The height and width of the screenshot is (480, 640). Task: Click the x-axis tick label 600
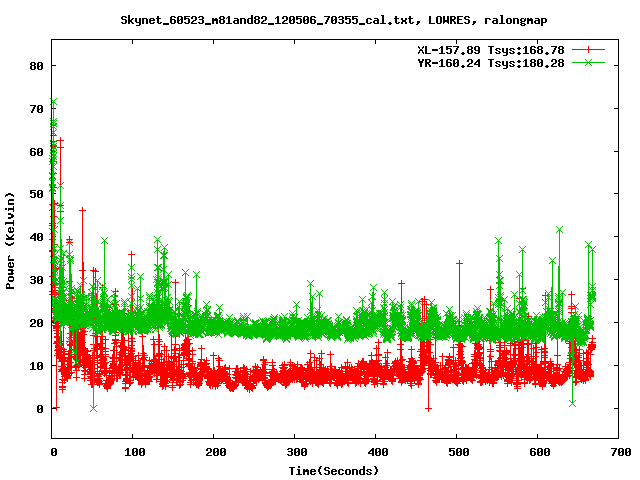pyautogui.click(x=540, y=452)
